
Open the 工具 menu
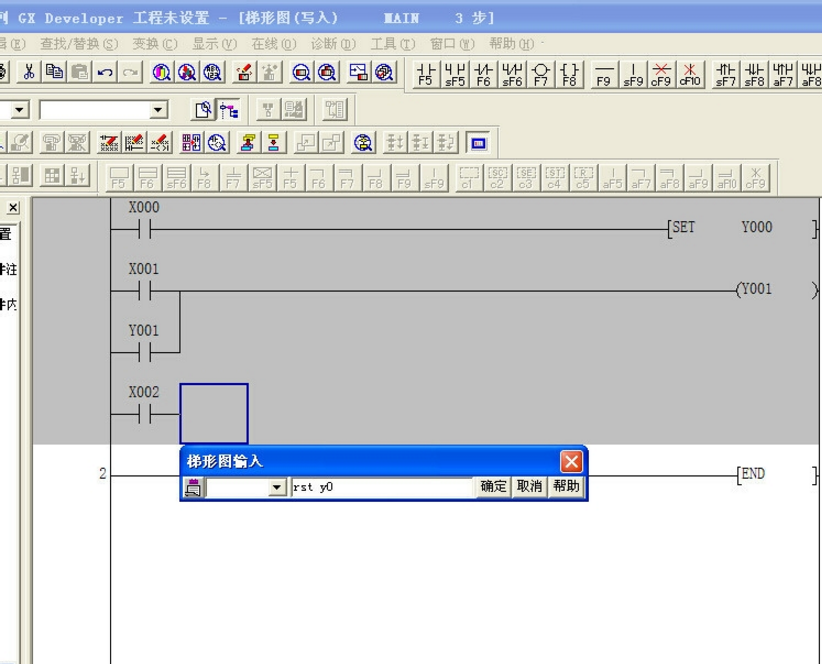[392, 44]
